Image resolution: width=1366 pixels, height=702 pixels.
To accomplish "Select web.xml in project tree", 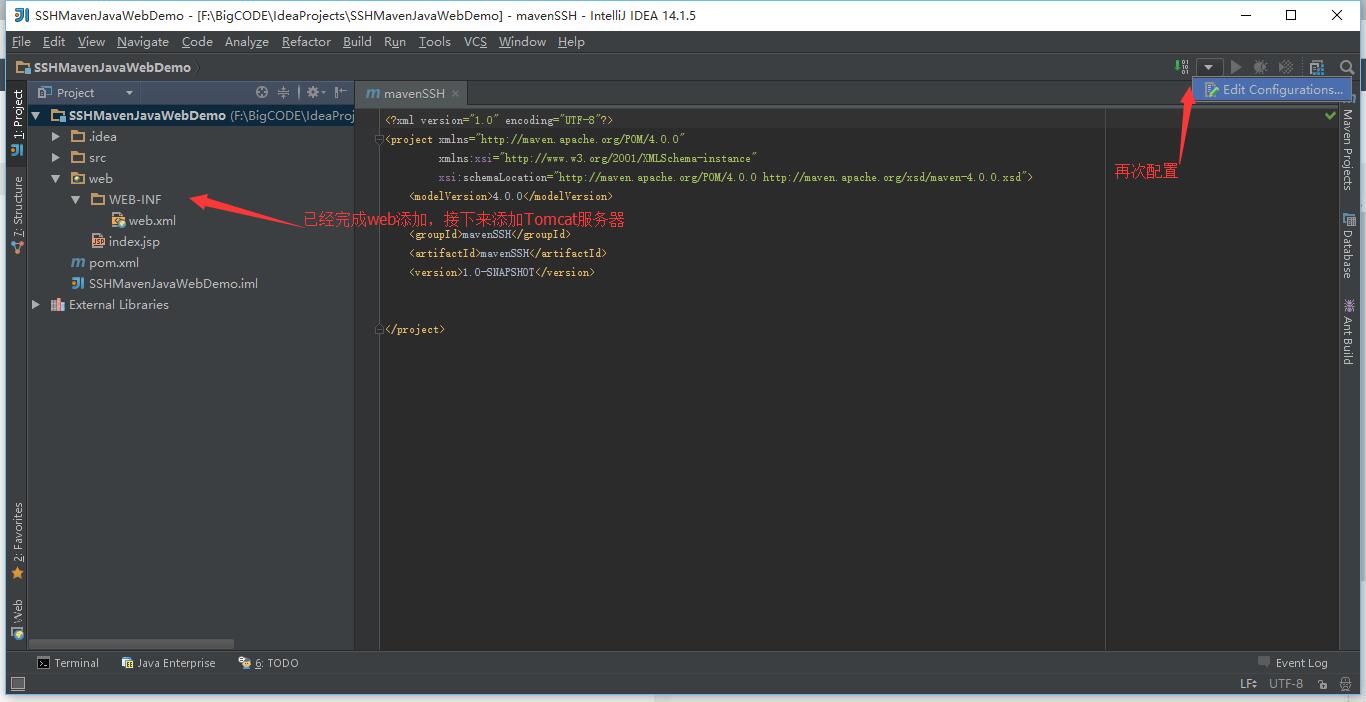I will 144,221.
